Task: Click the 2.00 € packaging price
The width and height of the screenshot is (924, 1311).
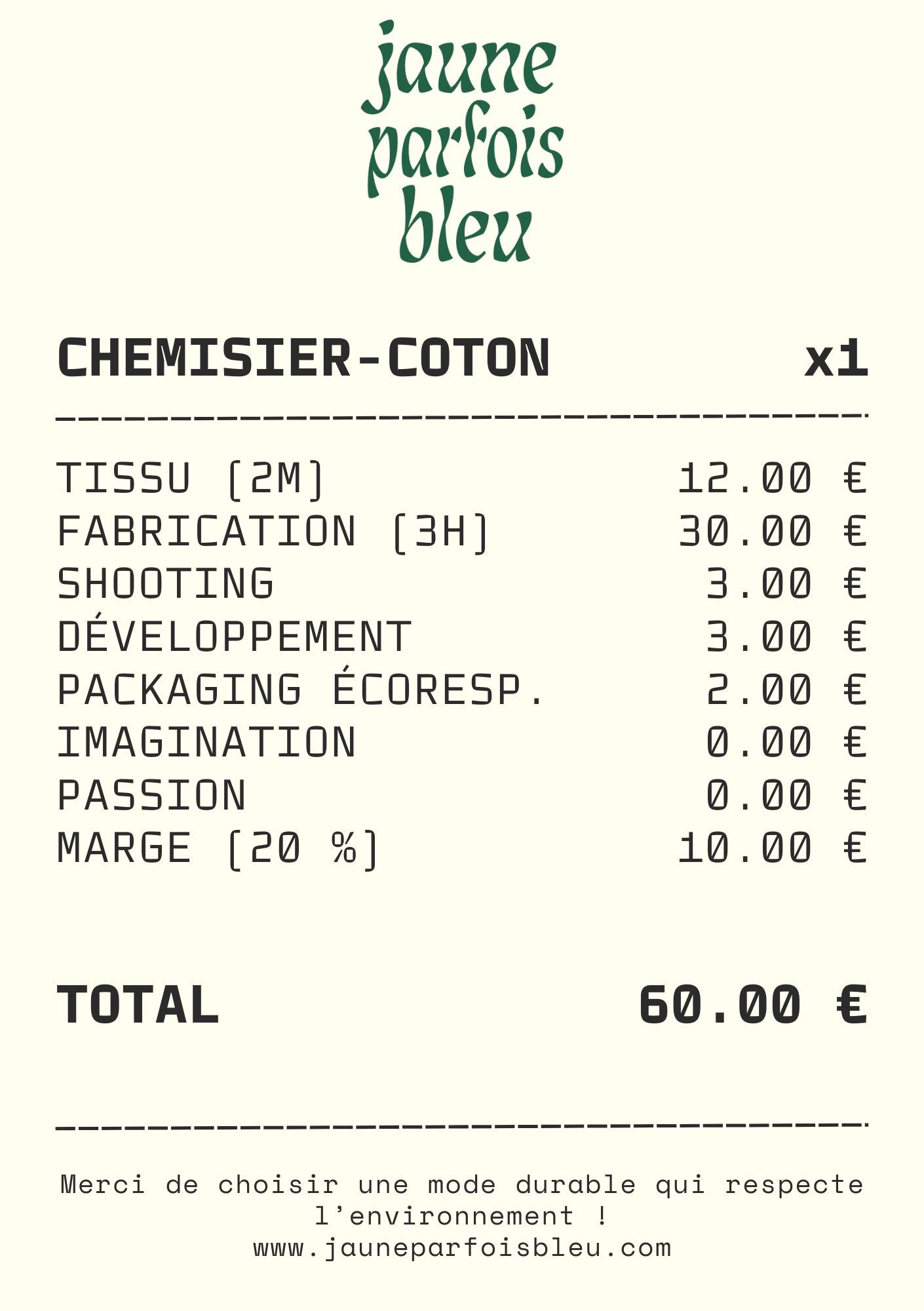Action: [786, 690]
